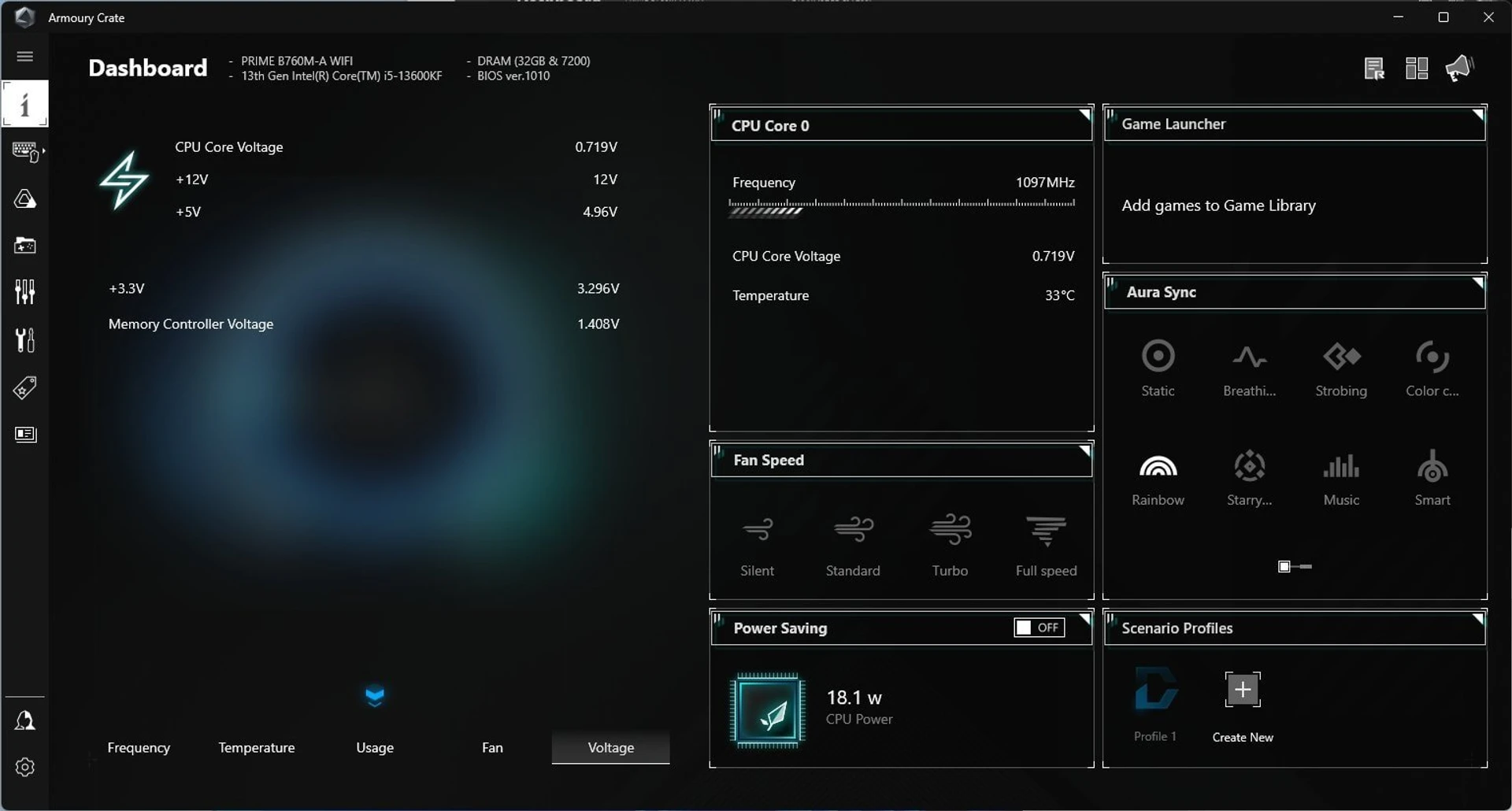Viewport: 1512px width, 811px height.
Task: Open the User Center notifications icon
Action: coord(24,720)
